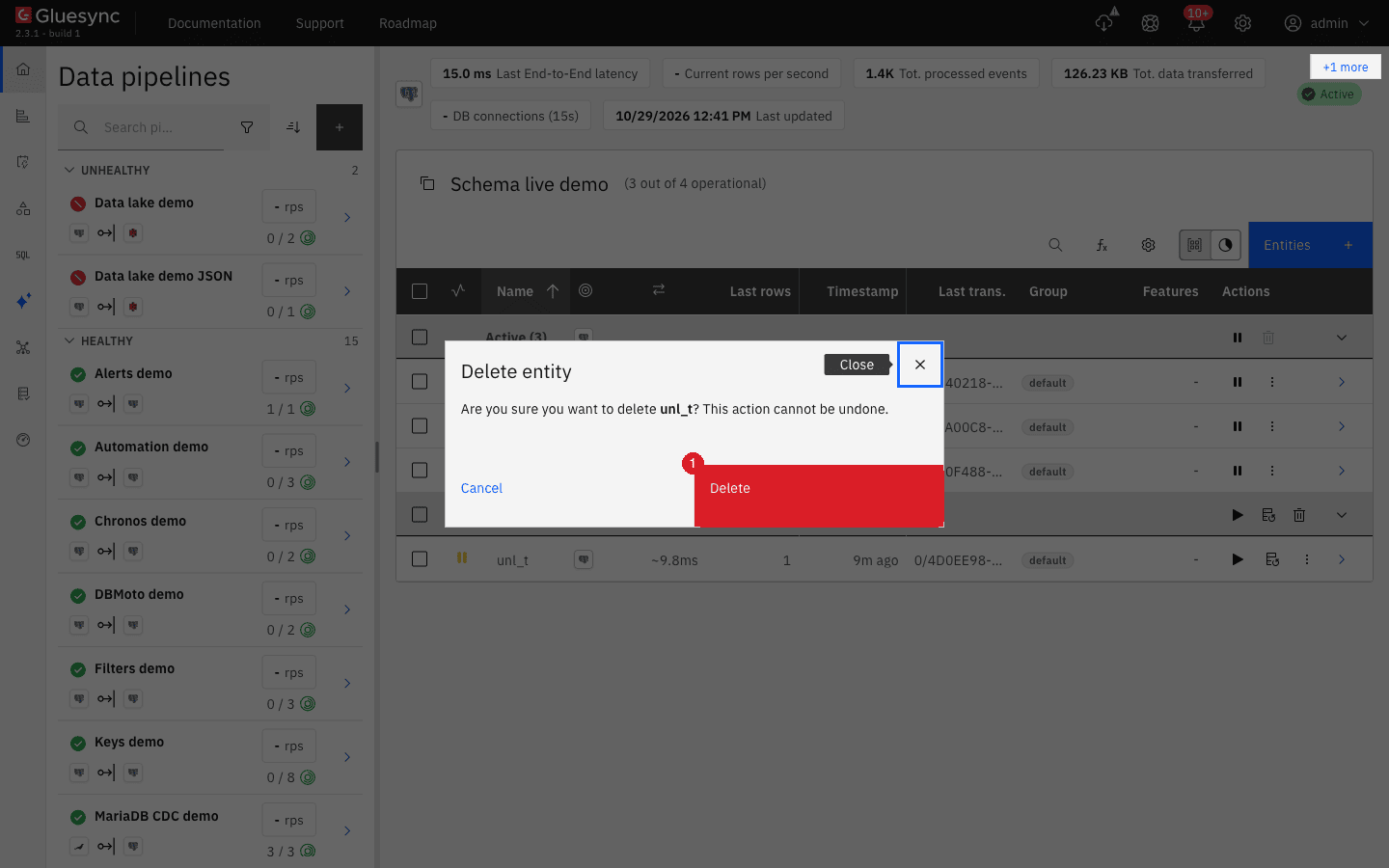1389x868 pixels.
Task: Click the filter funnel icon beside pipeline search
Action: click(247, 127)
